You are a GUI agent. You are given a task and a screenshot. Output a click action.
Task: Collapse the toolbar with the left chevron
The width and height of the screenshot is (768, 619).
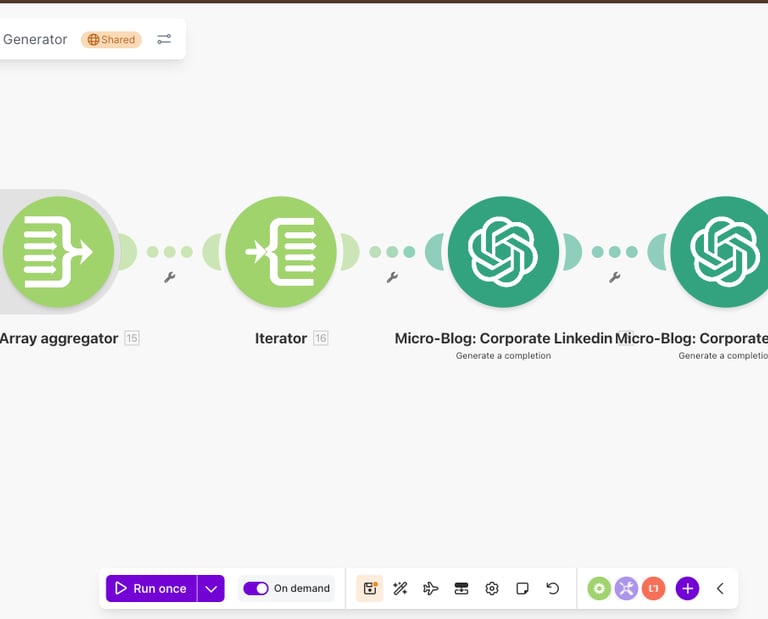[x=720, y=588]
